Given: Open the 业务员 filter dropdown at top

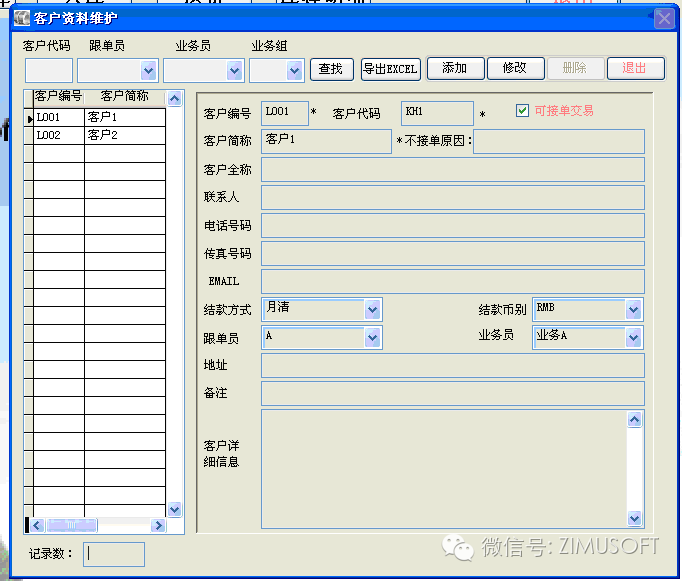Looking at the screenshot, I should (x=235, y=70).
